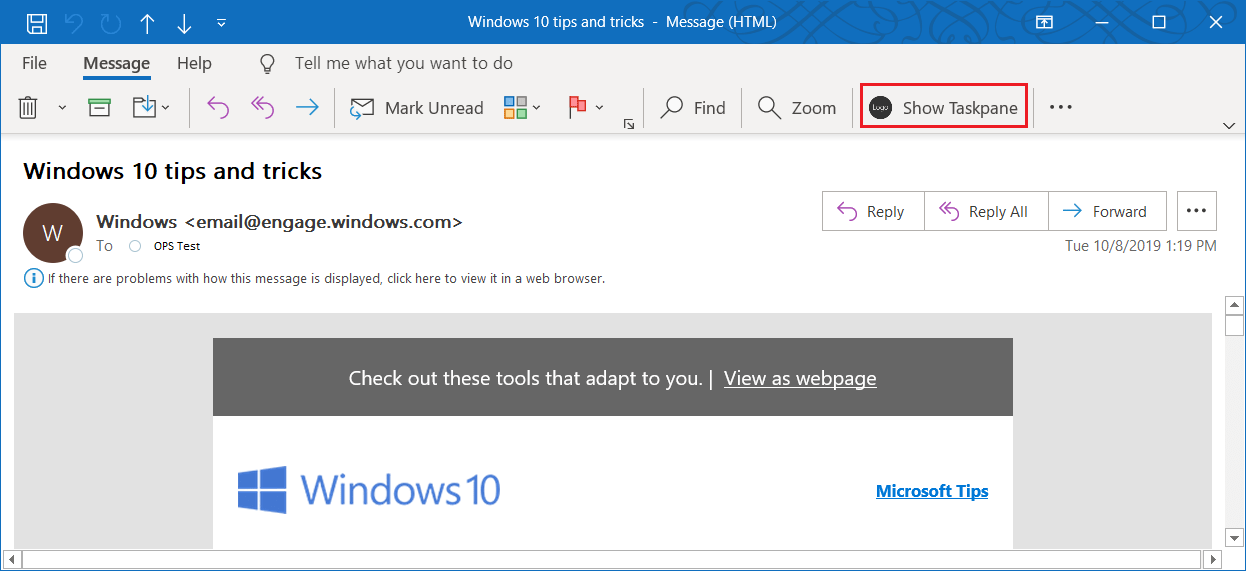Viewport: 1246px width, 571px height.
Task: Click the ribbon Reply All double-arrow icon
Action: [262, 107]
